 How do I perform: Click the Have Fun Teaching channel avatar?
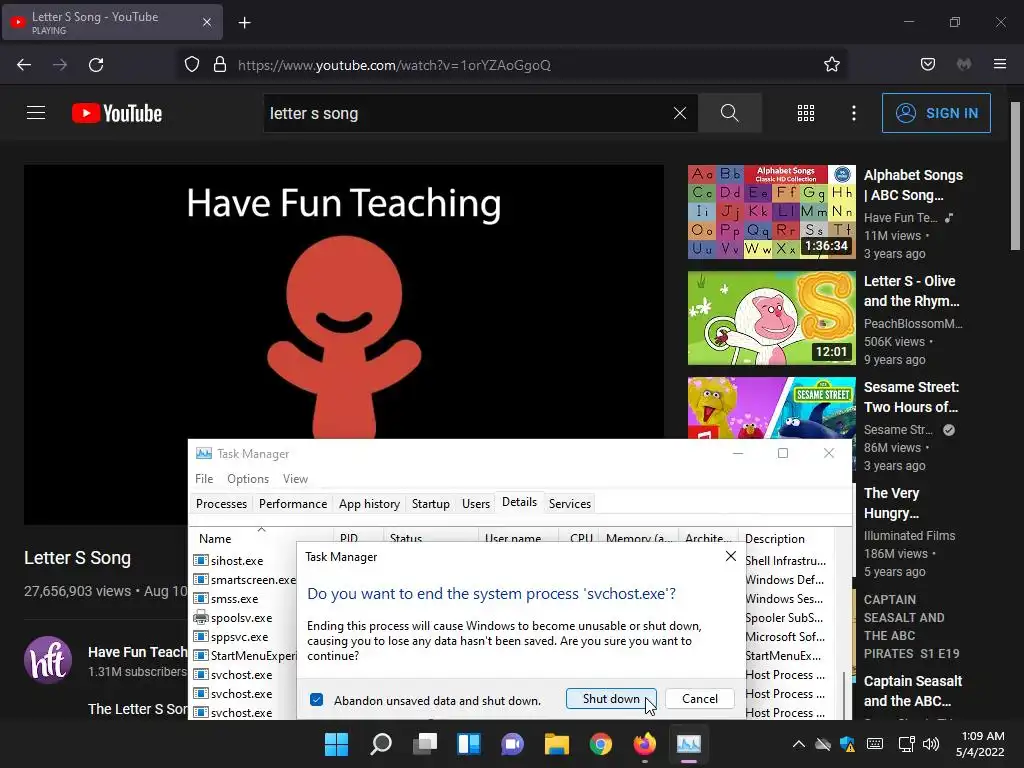[48, 660]
